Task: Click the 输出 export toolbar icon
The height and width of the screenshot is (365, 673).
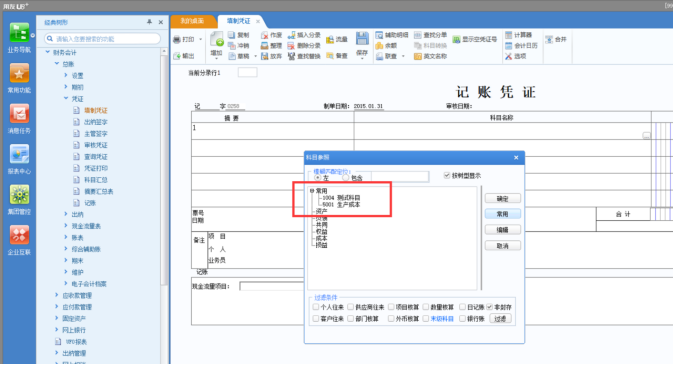Action: 177,56
